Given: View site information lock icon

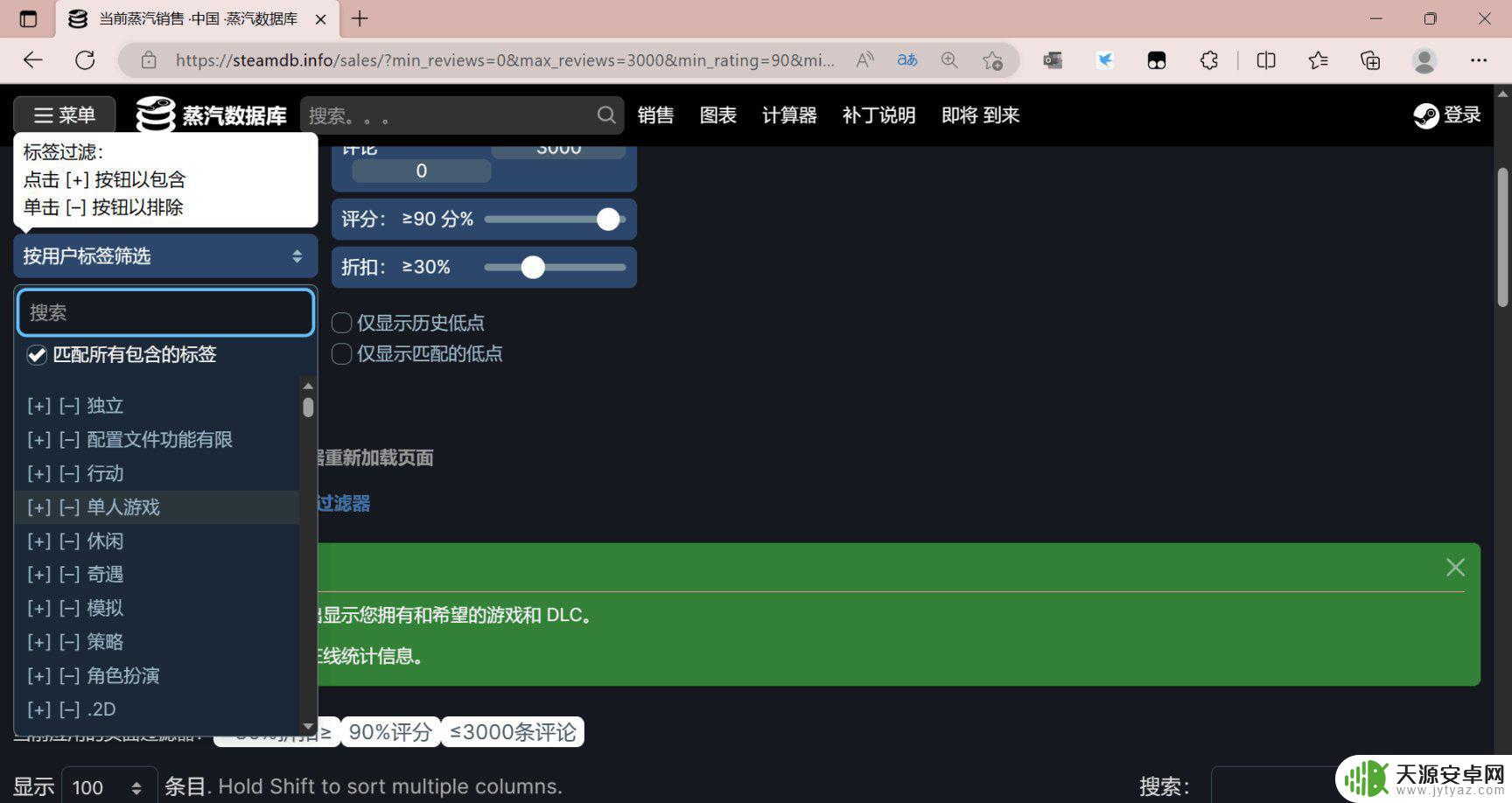Looking at the screenshot, I should [x=149, y=60].
